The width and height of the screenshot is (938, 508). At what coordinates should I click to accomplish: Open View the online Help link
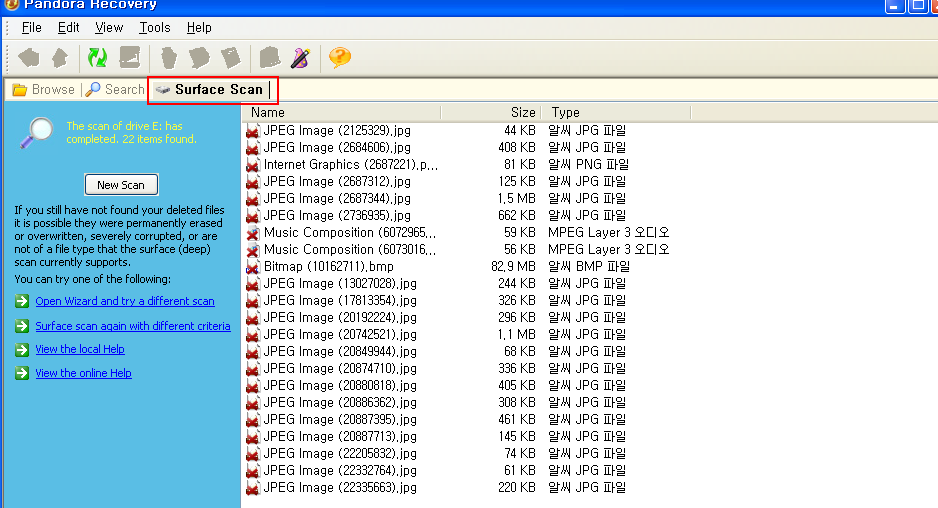pos(84,373)
